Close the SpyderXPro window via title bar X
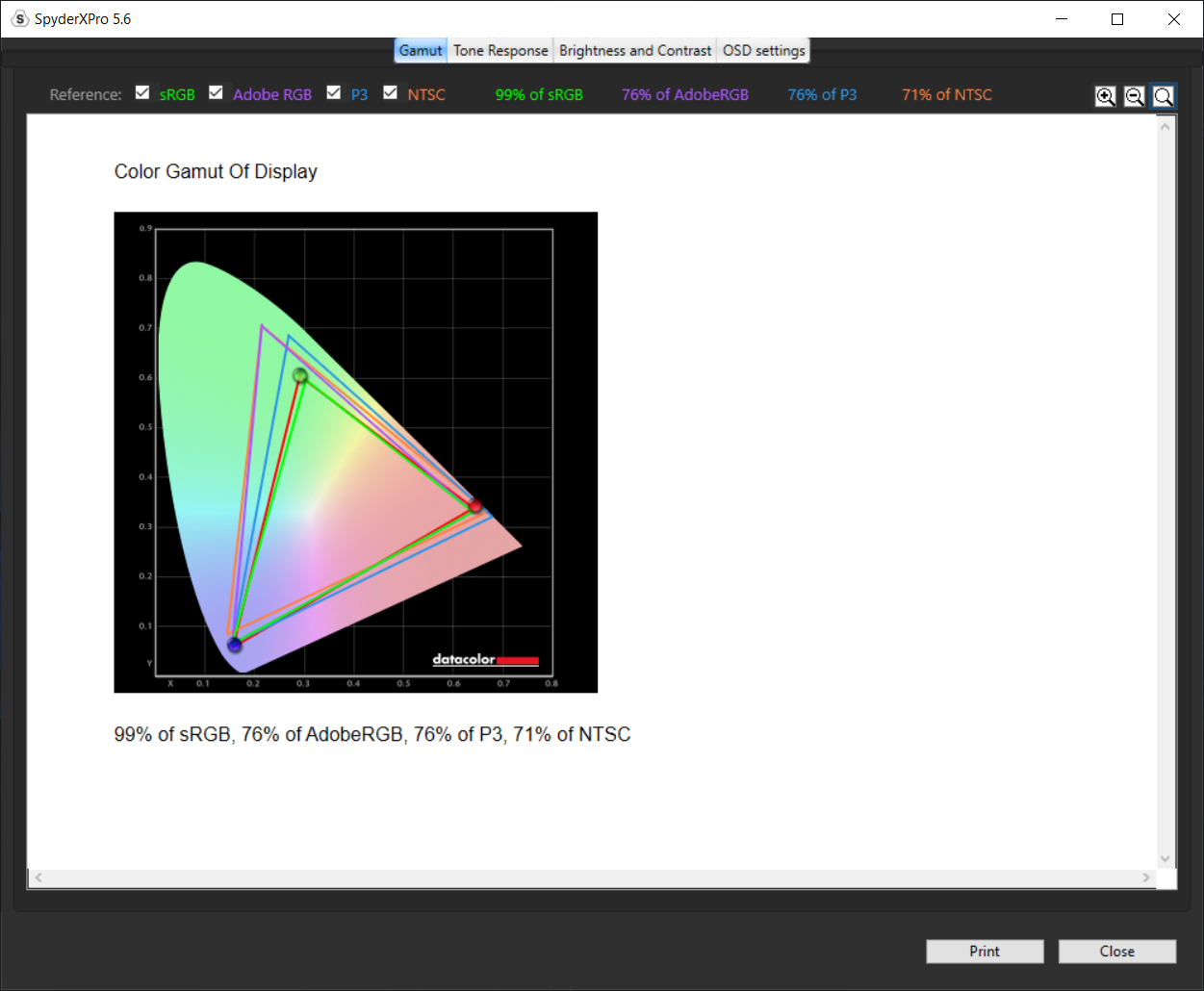The image size is (1204, 991). pyautogui.click(x=1174, y=19)
